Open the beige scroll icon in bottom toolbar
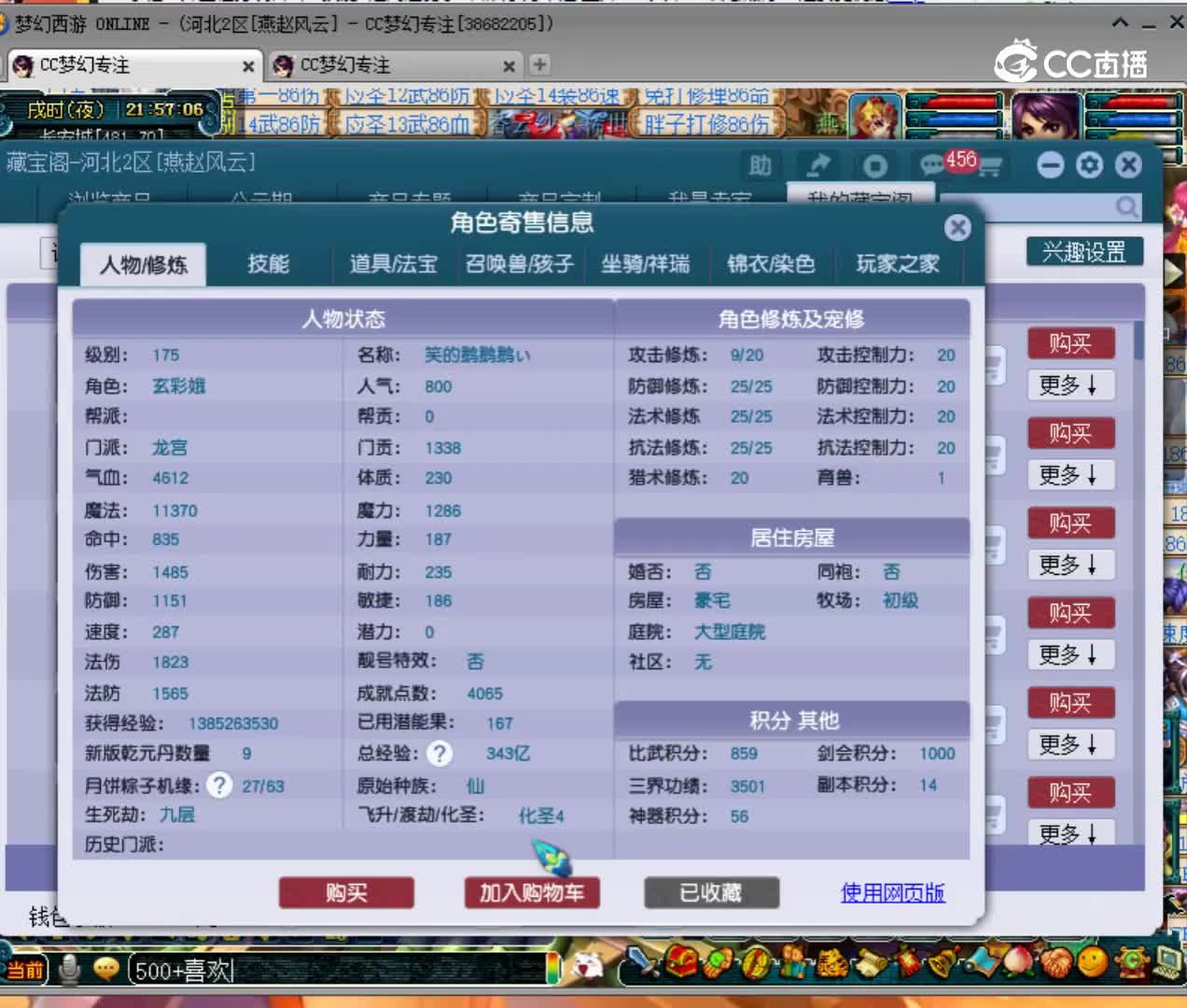The image size is (1187, 1008). tap(870, 963)
